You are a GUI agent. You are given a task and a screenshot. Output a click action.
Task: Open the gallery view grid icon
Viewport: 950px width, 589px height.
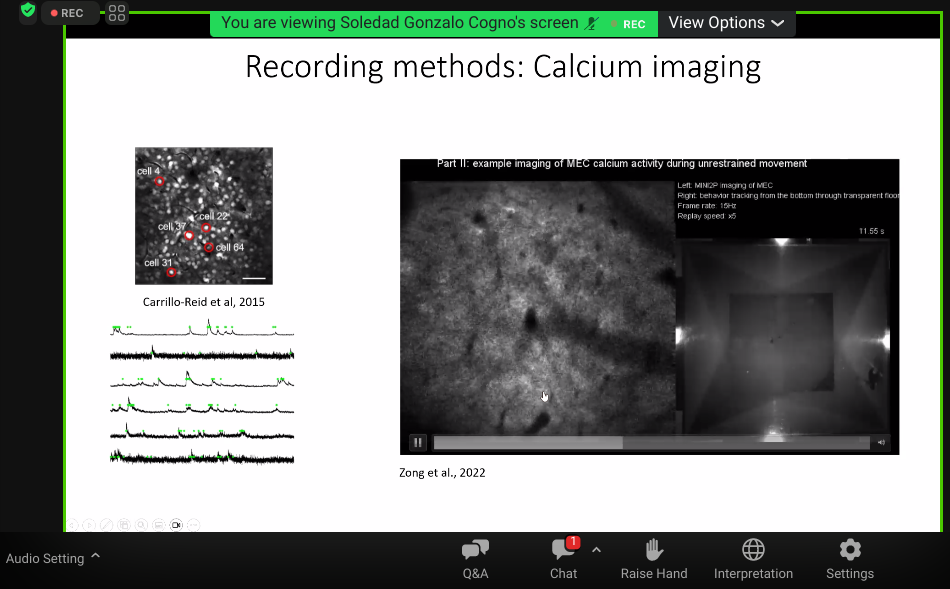coord(117,13)
